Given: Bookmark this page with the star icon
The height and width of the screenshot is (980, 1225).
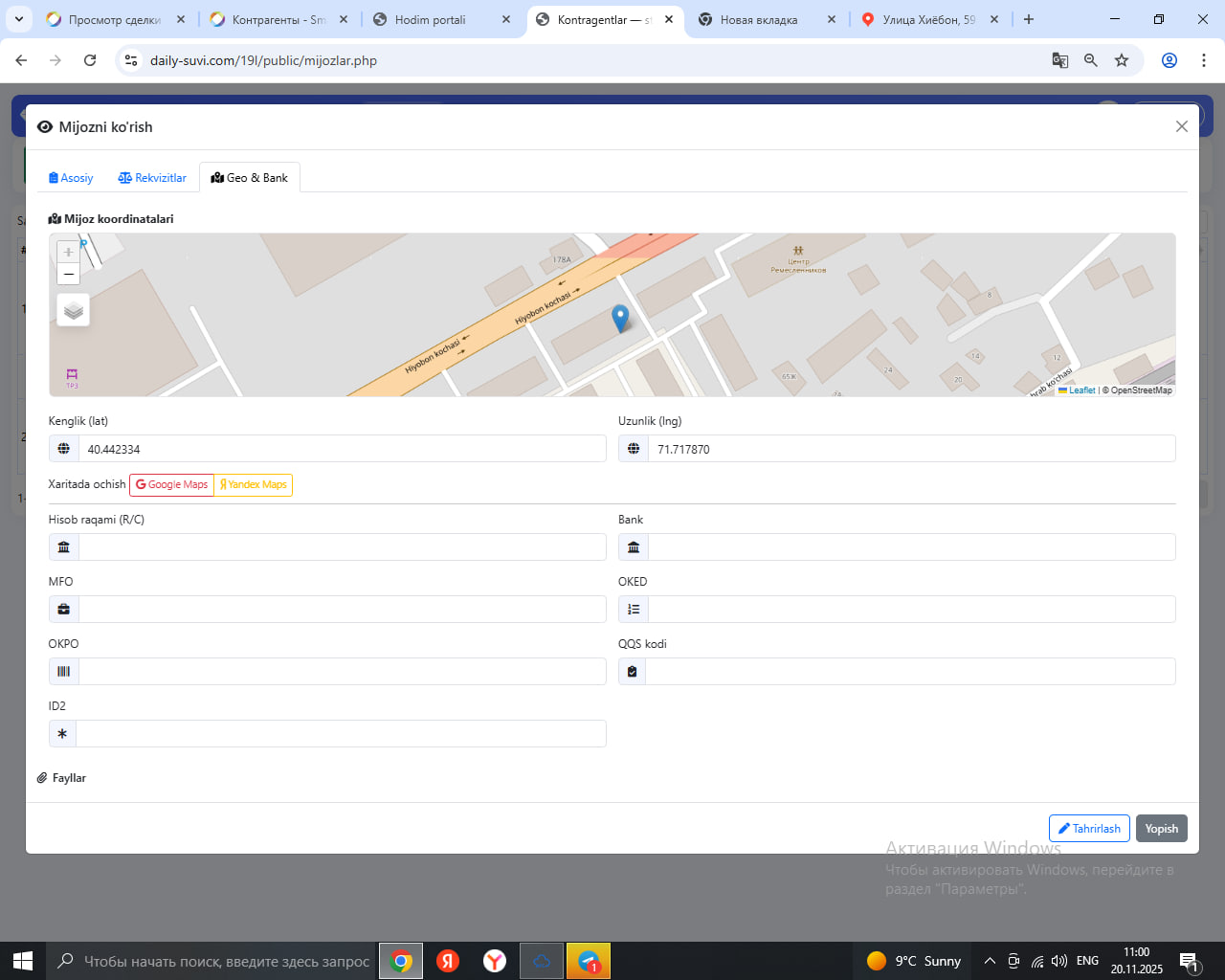Looking at the screenshot, I should pyautogui.click(x=1122, y=60).
